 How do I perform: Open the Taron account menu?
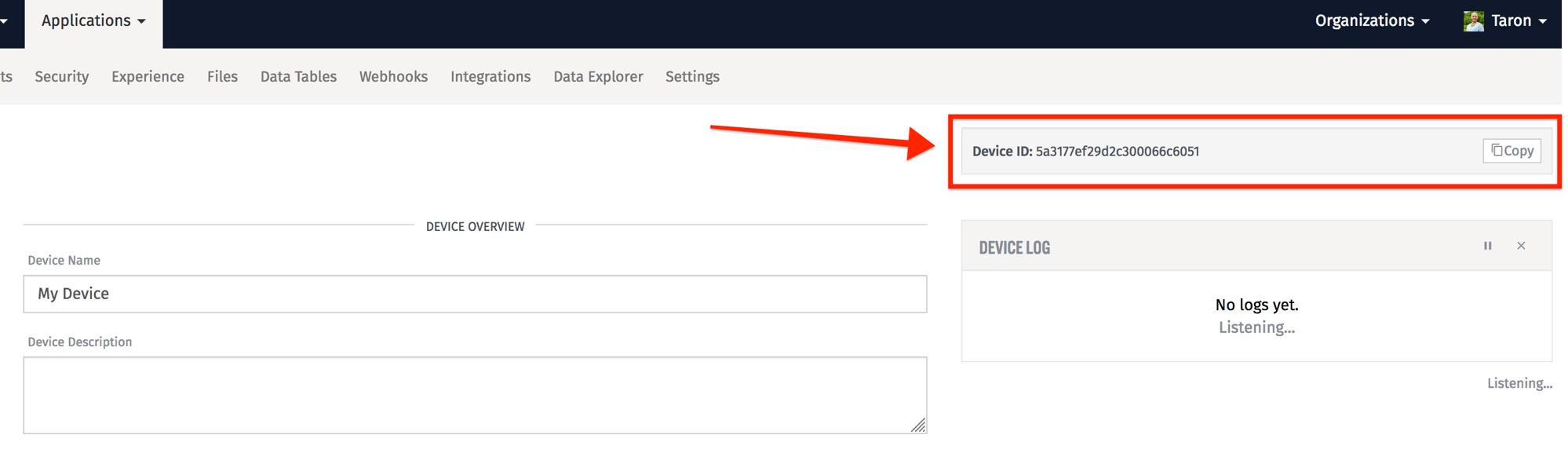point(1505,21)
